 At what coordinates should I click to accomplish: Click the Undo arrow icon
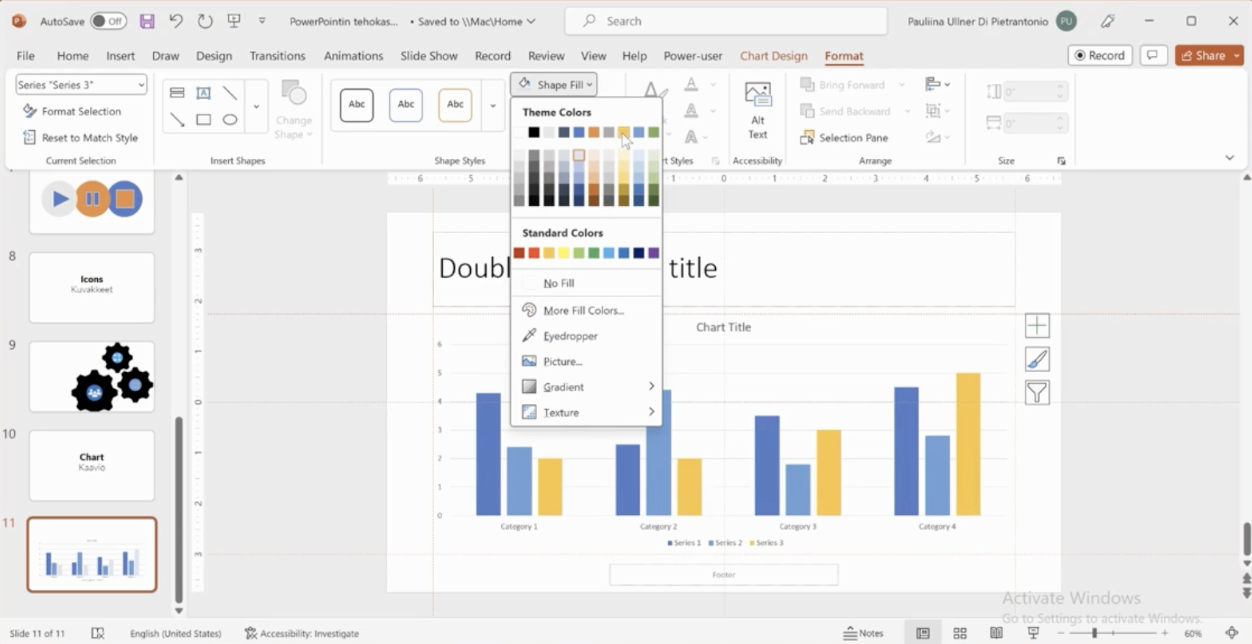176,21
